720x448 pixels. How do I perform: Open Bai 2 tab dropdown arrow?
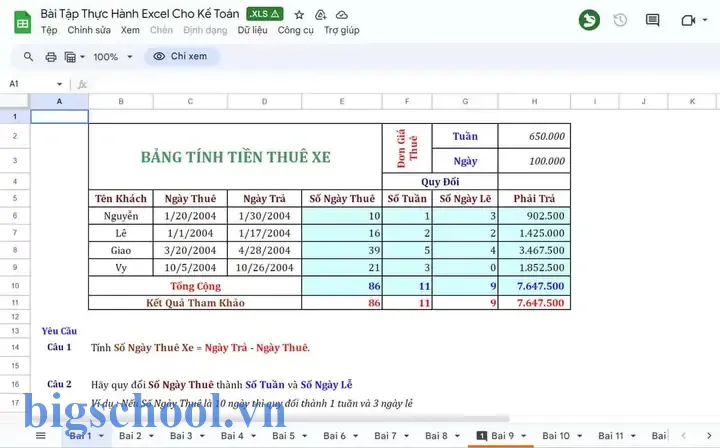click(151, 436)
